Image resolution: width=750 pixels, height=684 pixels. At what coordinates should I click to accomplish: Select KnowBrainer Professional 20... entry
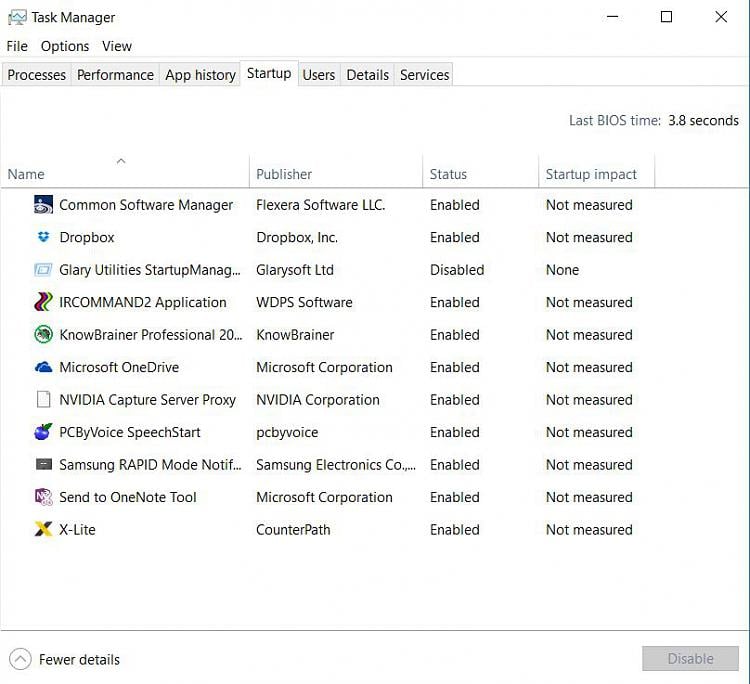(x=151, y=335)
